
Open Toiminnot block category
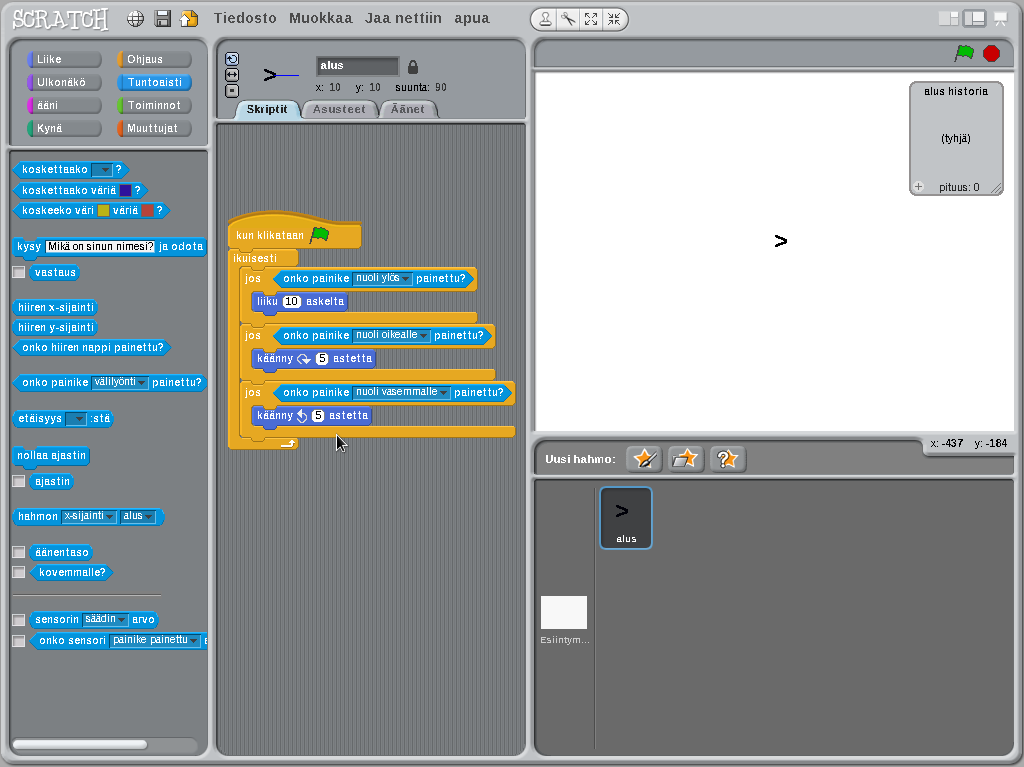pos(154,105)
